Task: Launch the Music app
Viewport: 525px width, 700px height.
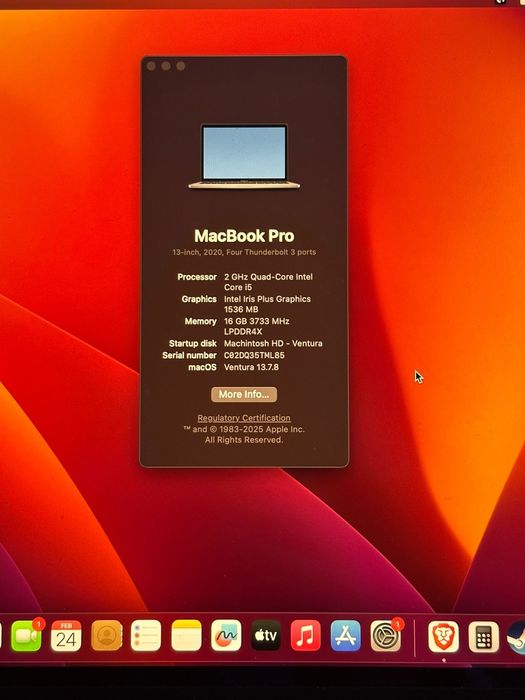Action: tap(306, 636)
